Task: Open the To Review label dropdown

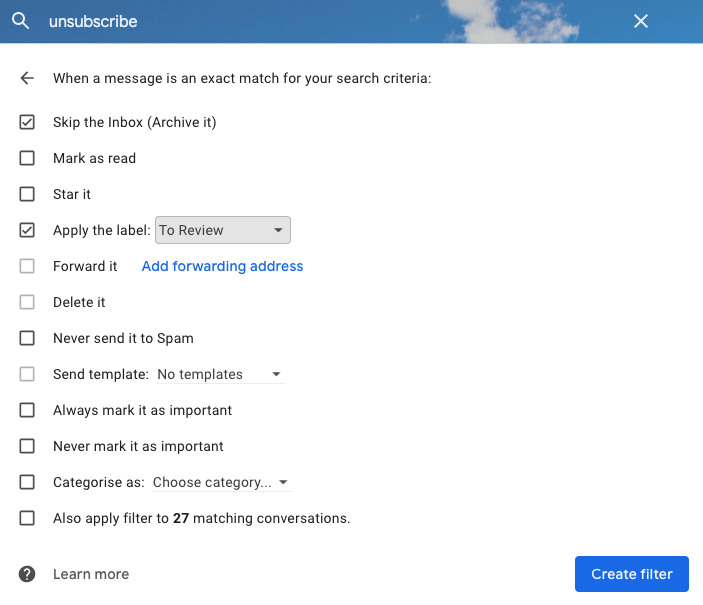Action: (x=222, y=230)
